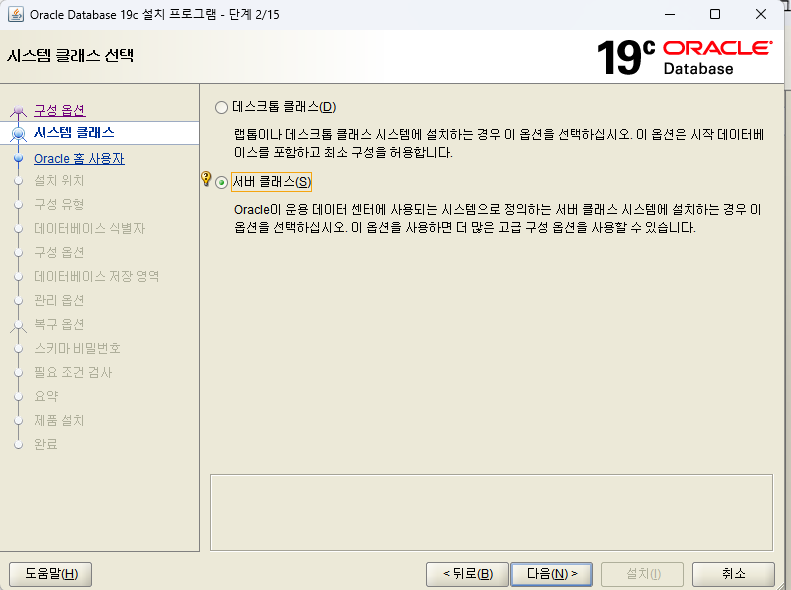Click 복구 옵션 step in sidebar
Viewport: 791px width, 590px height.
coord(59,324)
